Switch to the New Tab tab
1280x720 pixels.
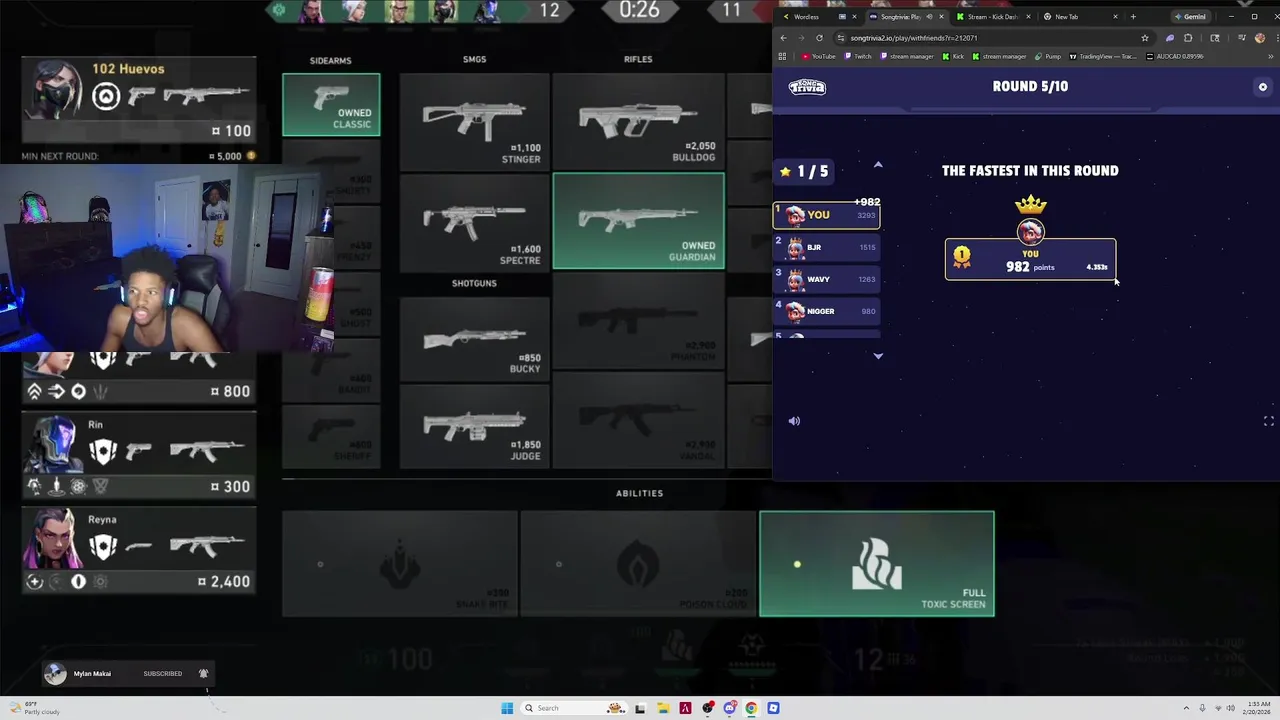1078,16
